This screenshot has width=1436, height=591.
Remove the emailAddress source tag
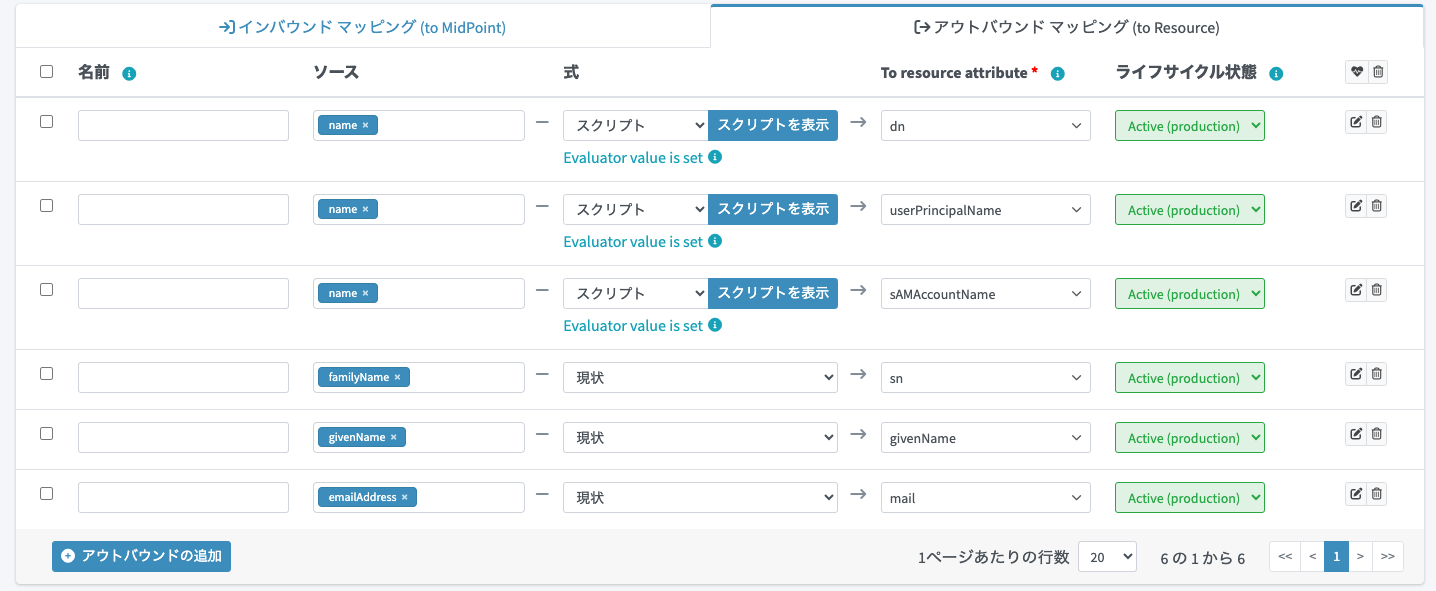(x=404, y=497)
